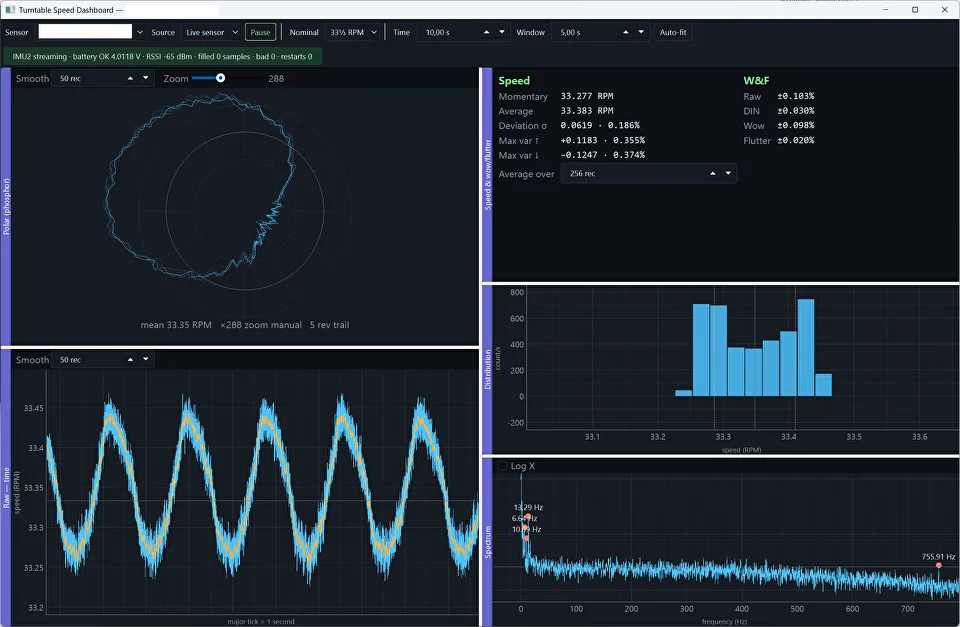Click the mean 33.35 RPM polar caption
The height and width of the screenshot is (627, 960).
click(176, 325)
